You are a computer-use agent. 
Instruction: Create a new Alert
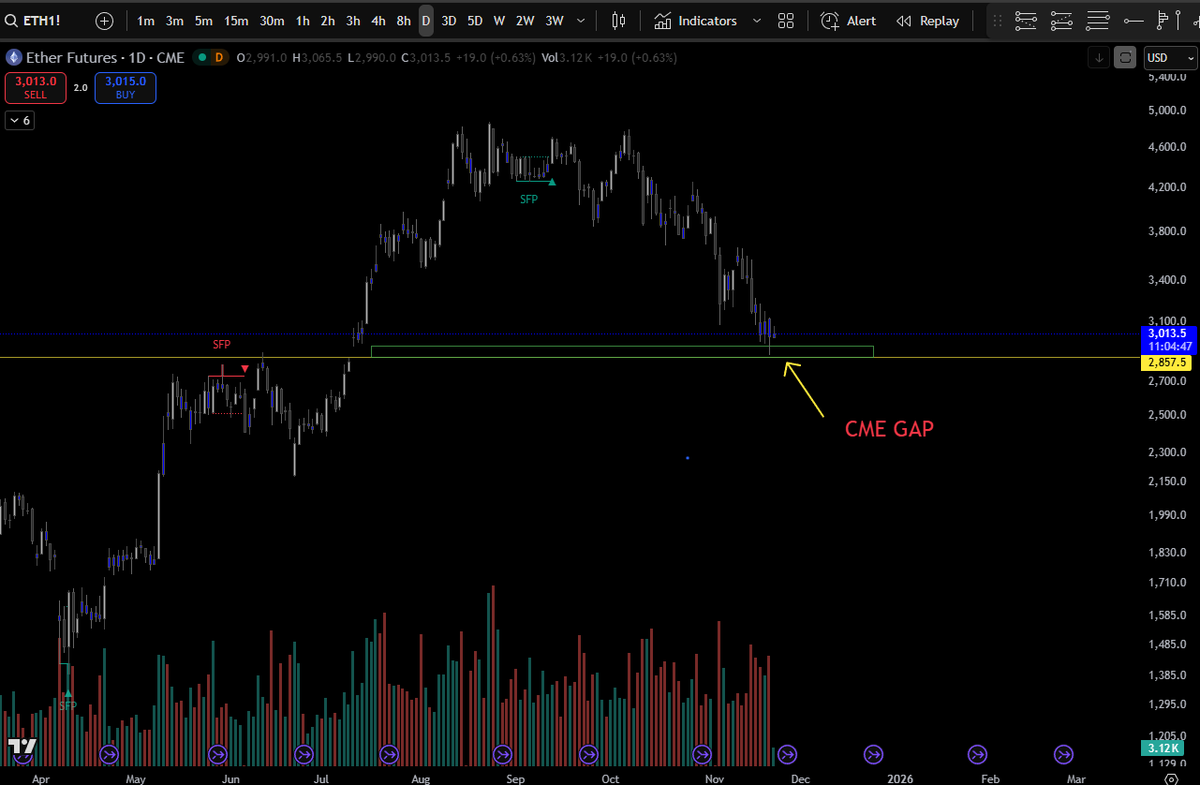click(x=849, y=20)
